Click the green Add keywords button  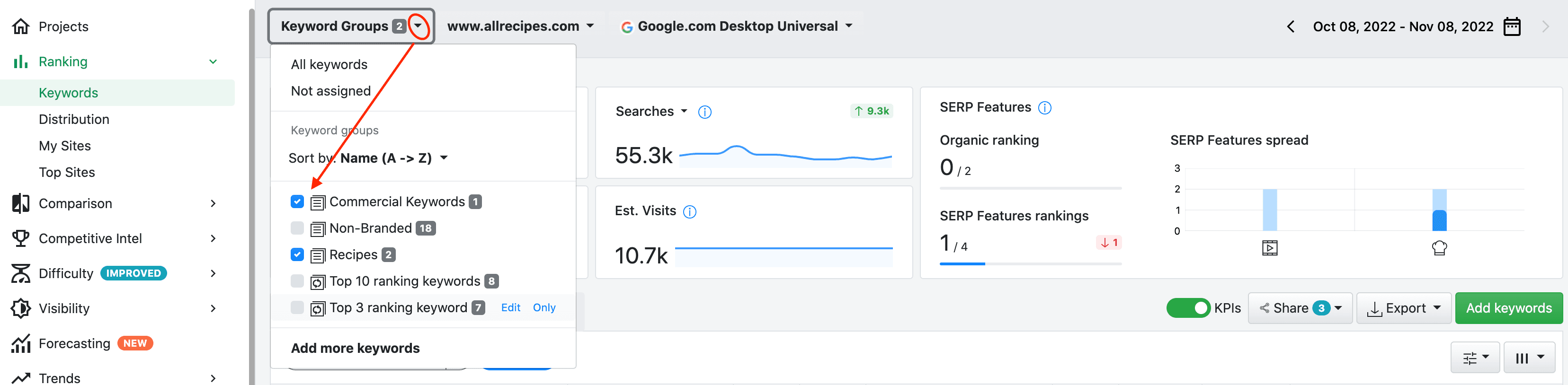tap(1508, 308)
